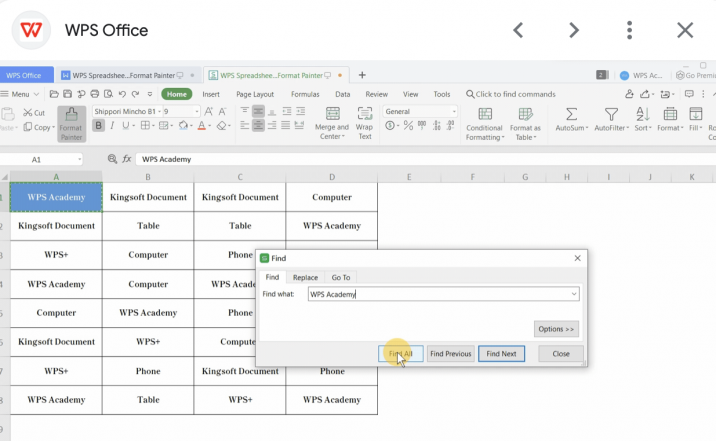The height and width of the screenshot is (441, 716).
Task: Click the Undo arrow in quick toolbar
Action: (123, 94)
